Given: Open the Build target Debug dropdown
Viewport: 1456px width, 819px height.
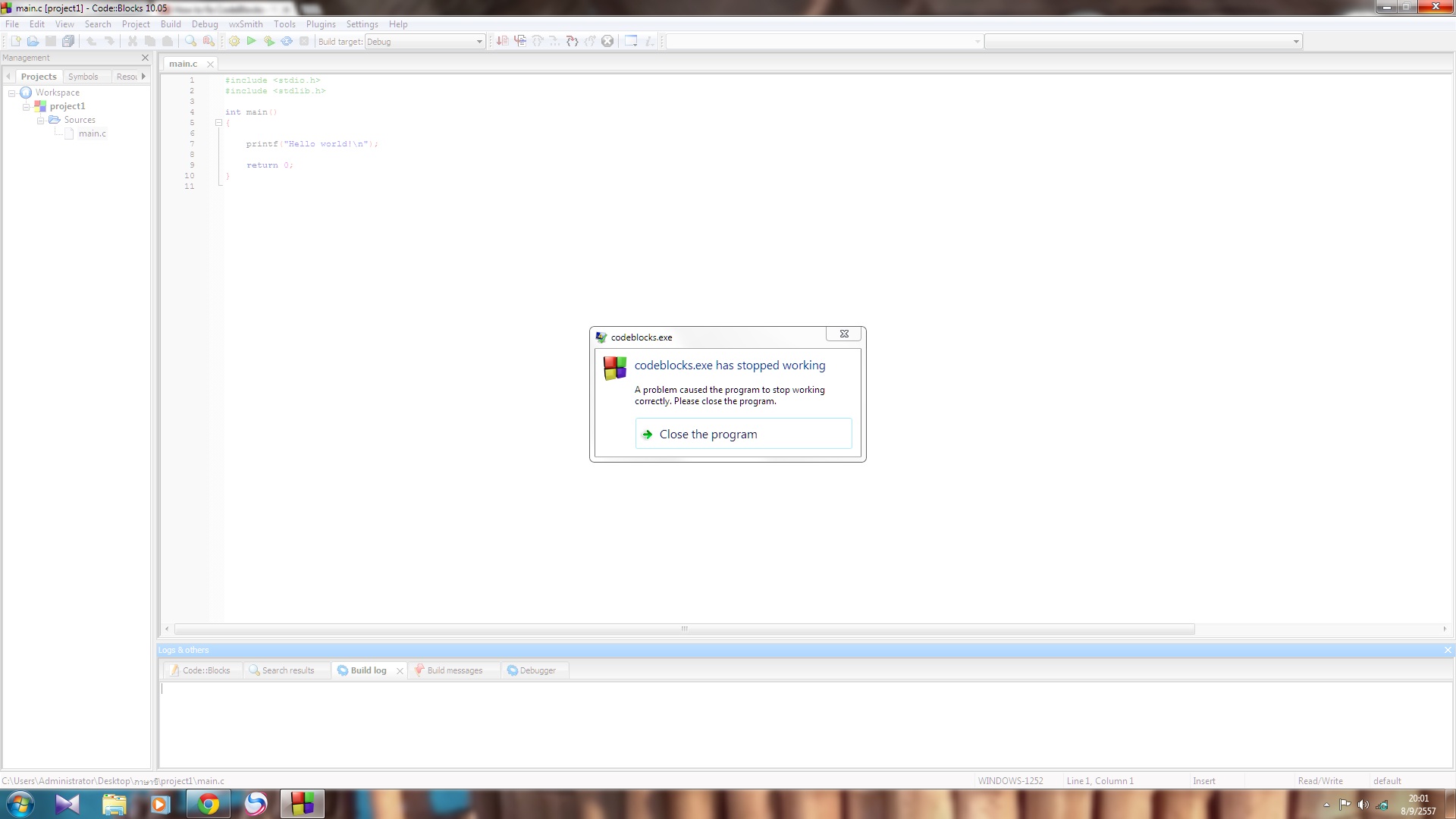Looking at the screenshot, I should pos(479,42).
